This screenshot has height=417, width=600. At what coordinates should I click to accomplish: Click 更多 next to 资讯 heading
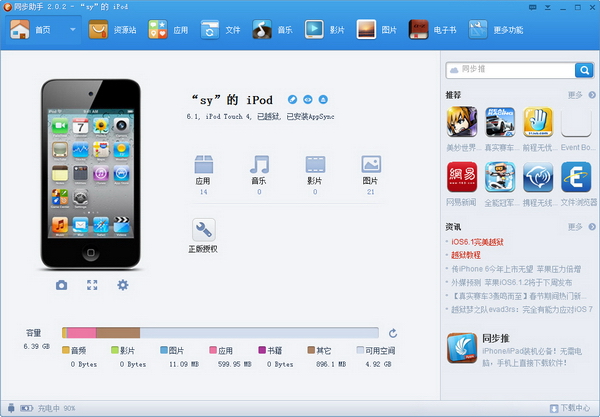point(575,227)
